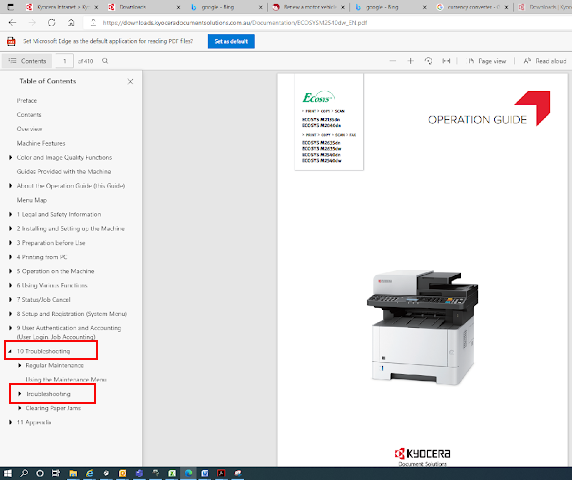Screen dimensions: 572x480
Task: Close the Table of Contents panel
Action: tap(130, 81)
